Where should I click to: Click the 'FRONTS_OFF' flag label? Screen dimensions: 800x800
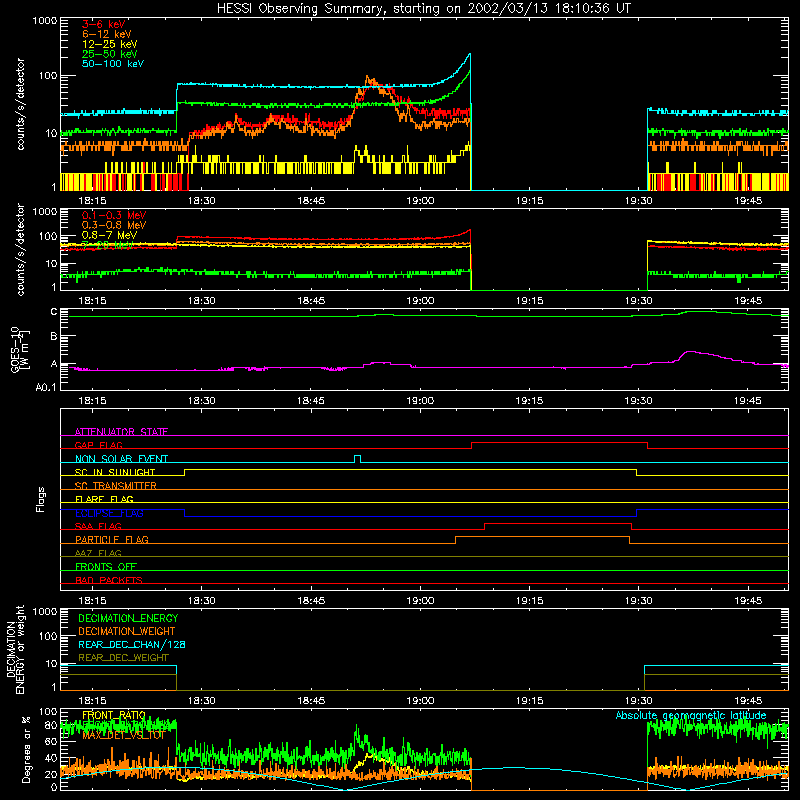coord(106,567)
